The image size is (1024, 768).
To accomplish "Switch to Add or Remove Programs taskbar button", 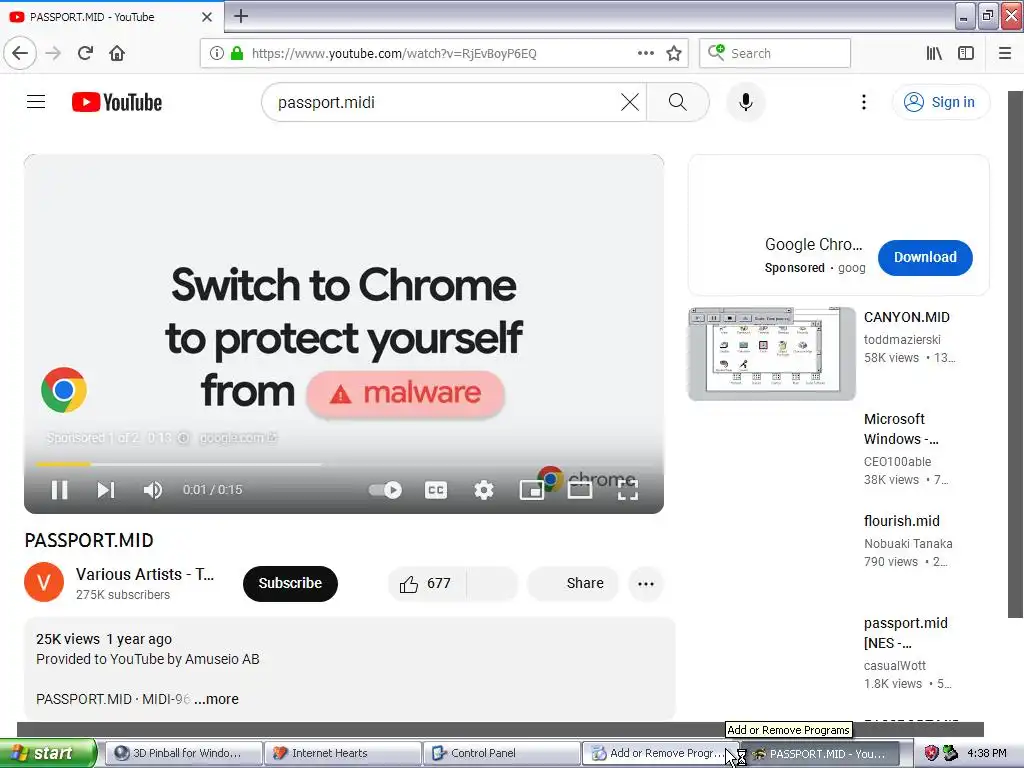I will 660,753.
